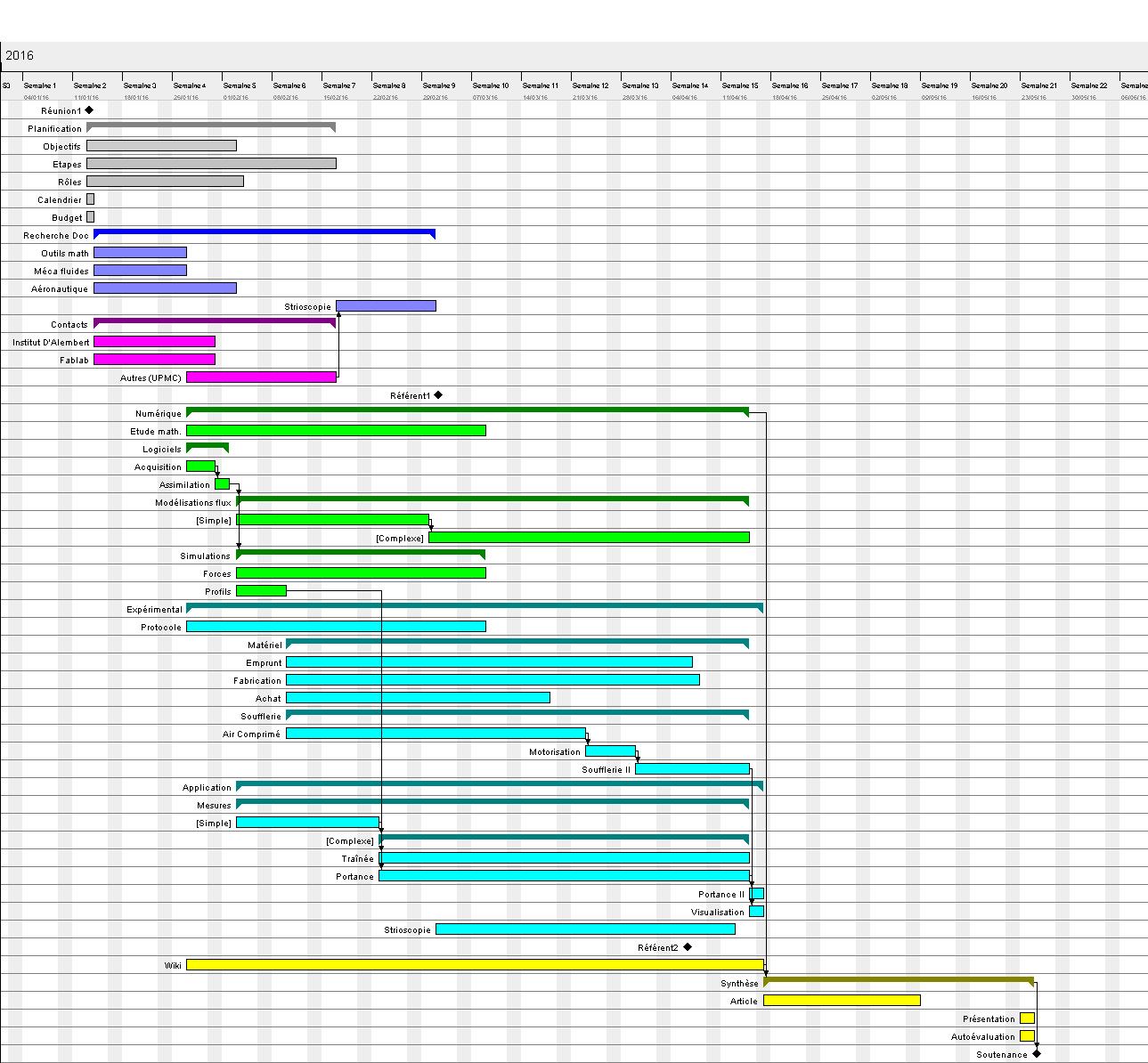The image size is (1148, 1063).
Task: Select the Référent1 milestone diamond
Action: click(438, 395)
